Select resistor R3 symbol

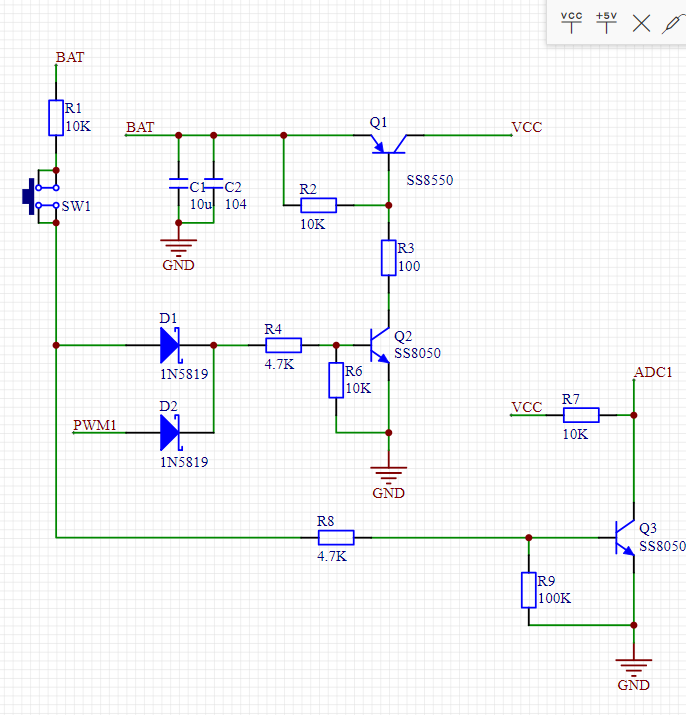389,258
